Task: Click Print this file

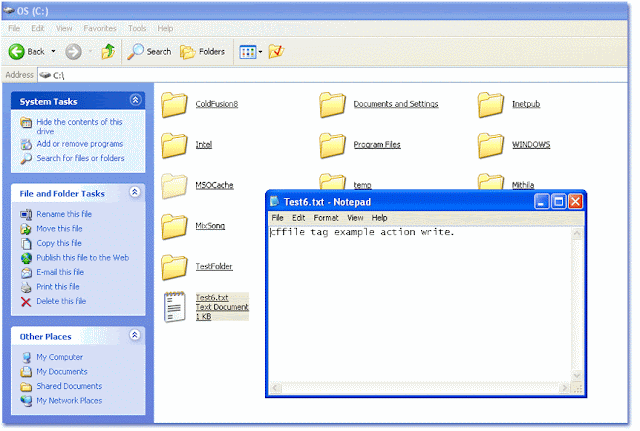Action: click(58, 287)
